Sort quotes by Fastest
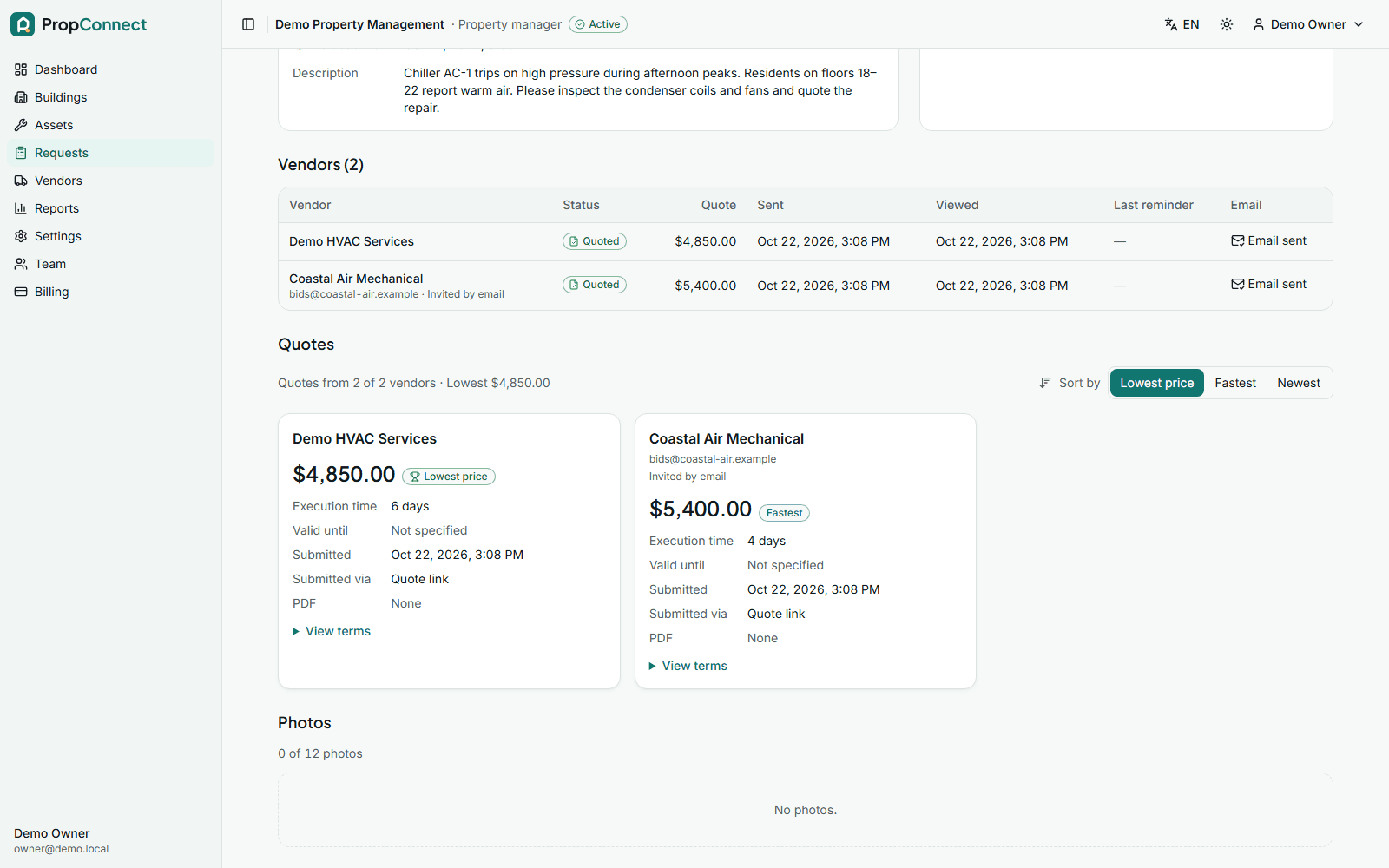 coord(1235,383)
